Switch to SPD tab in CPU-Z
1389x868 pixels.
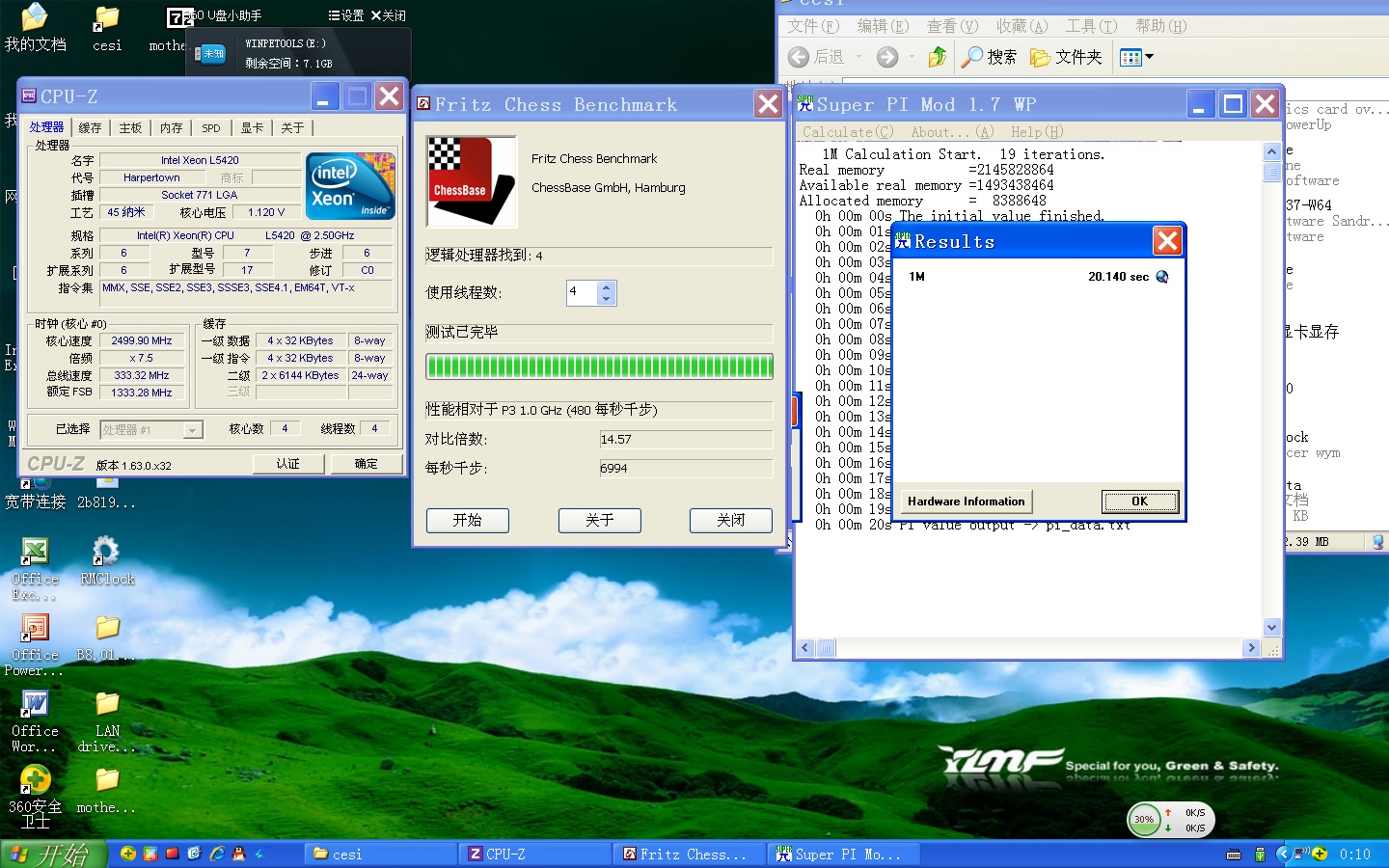pos(211,128)
